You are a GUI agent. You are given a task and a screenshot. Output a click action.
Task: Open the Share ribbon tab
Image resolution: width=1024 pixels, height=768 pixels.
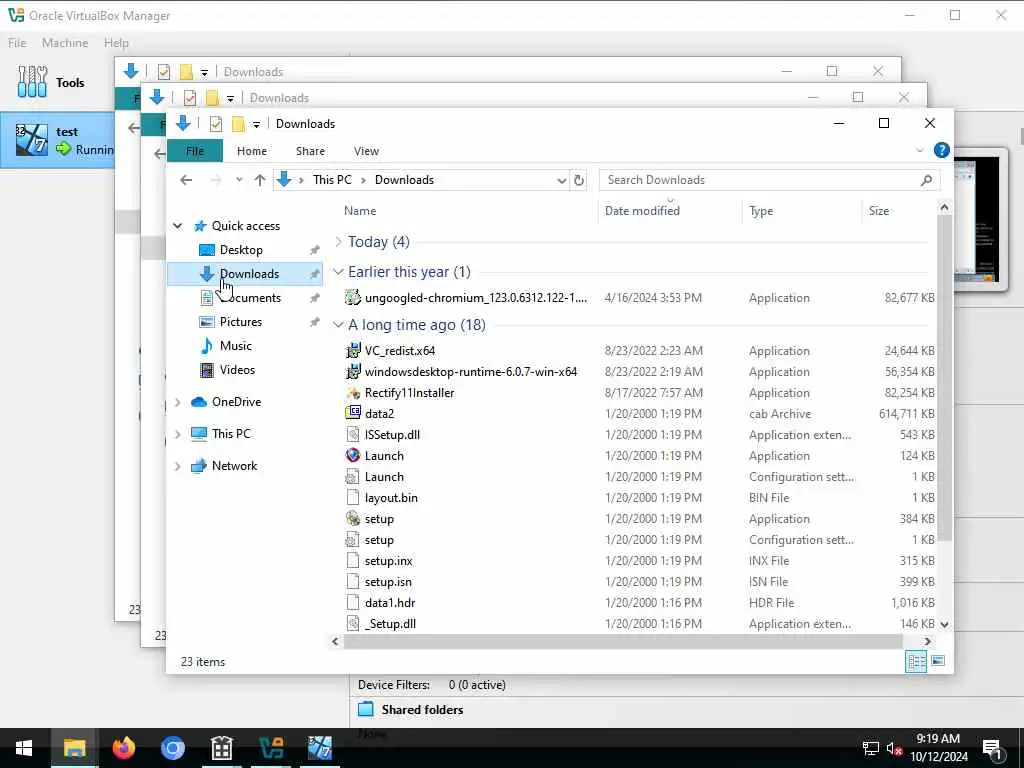point(310,151)
